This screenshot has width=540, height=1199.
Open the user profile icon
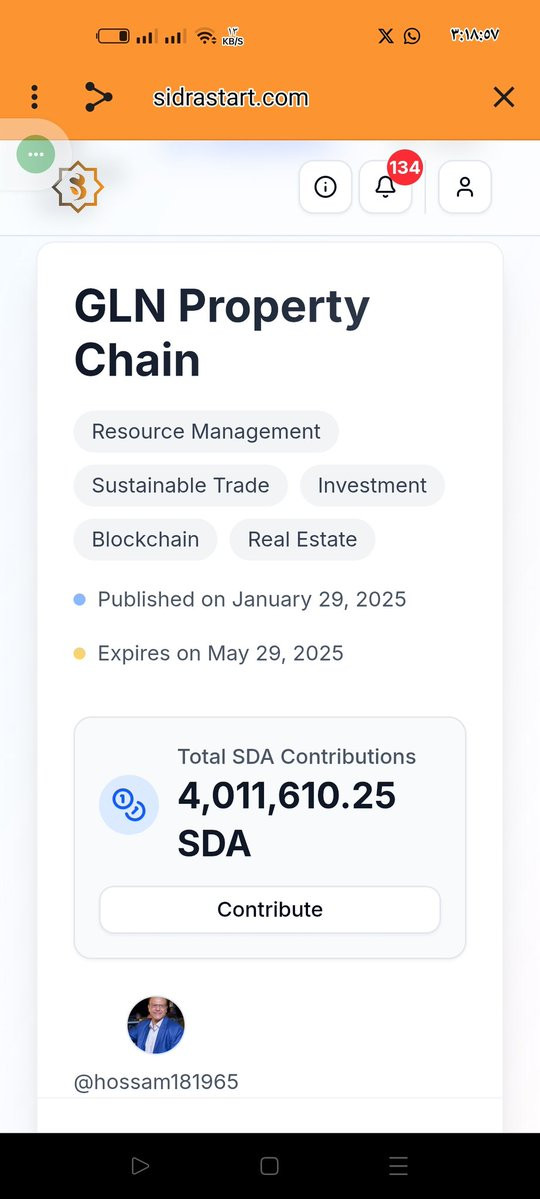point(464,187)
